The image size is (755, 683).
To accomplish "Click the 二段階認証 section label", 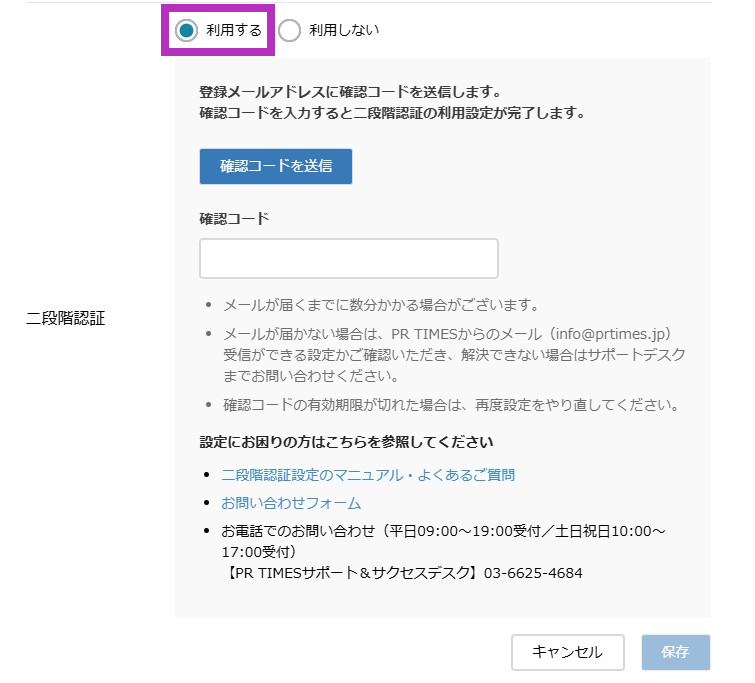I will tap(65, 319).
